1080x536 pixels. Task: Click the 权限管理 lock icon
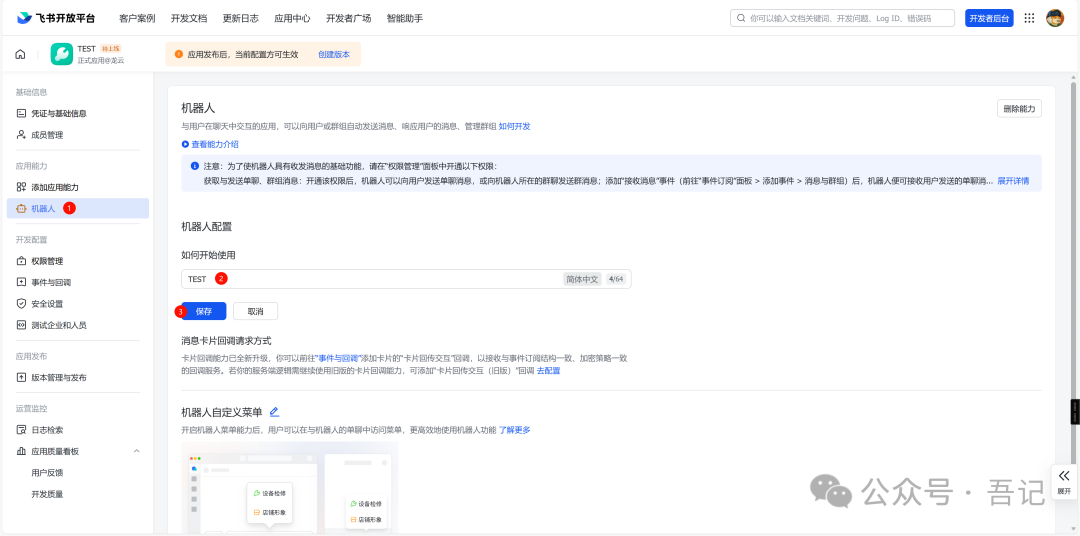[x=21, y=260]
